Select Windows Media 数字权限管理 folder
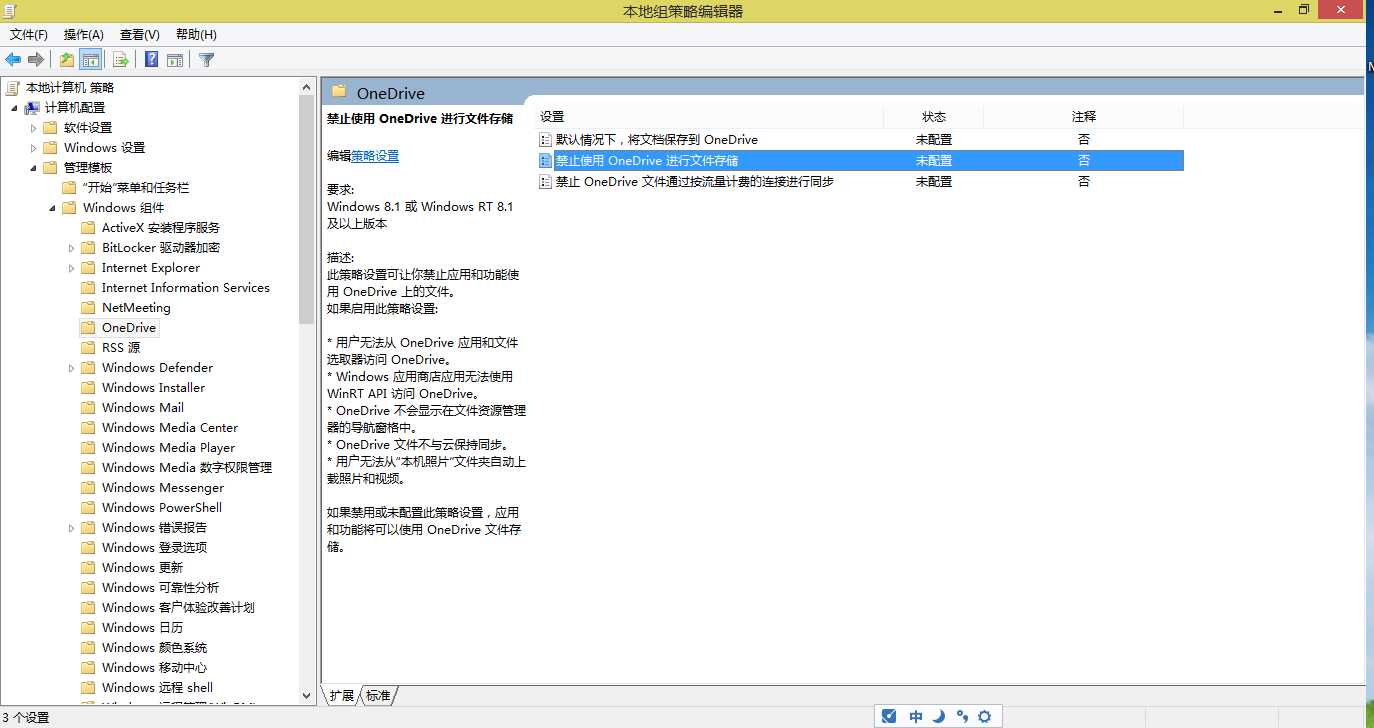The width and height of the screenshot is (1374, 728). click(187, 468)
